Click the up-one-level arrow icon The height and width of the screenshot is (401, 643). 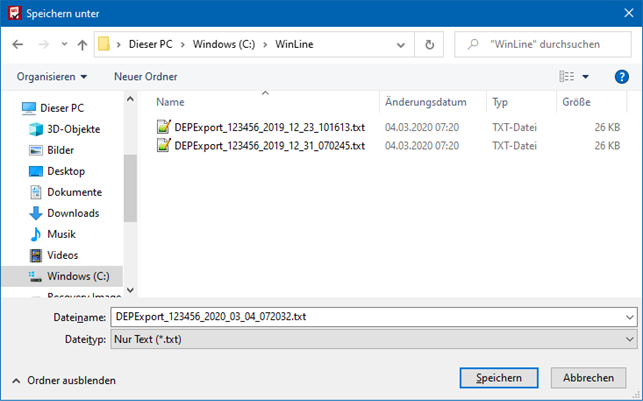(81, 45)
